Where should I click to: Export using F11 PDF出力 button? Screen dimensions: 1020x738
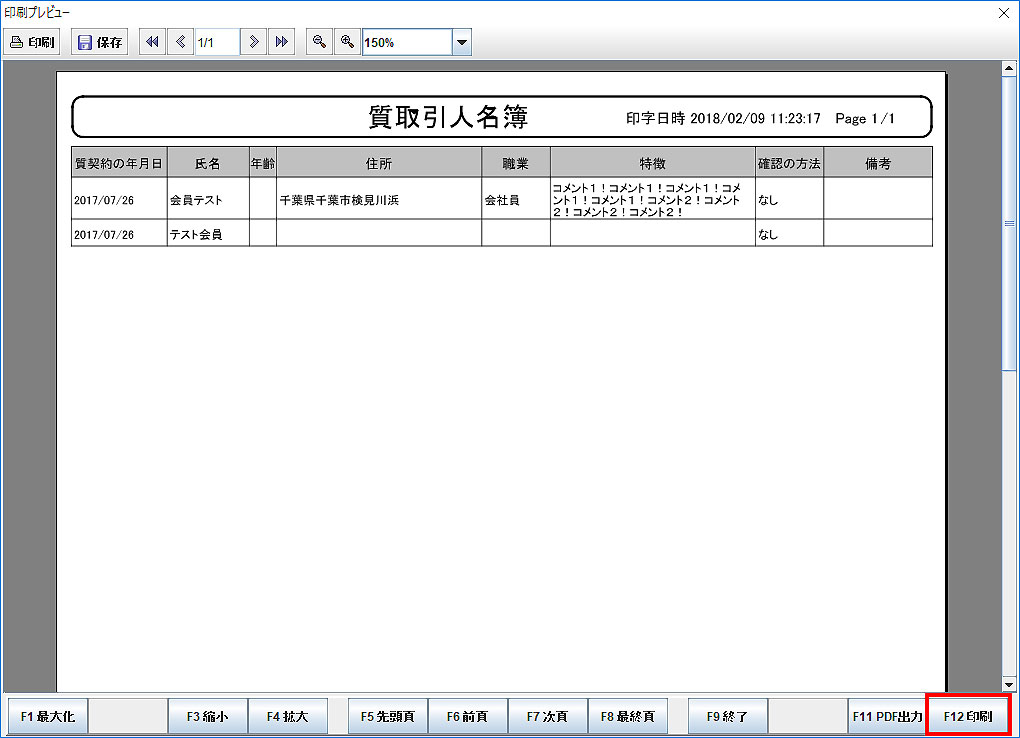(x=887, y=717)
